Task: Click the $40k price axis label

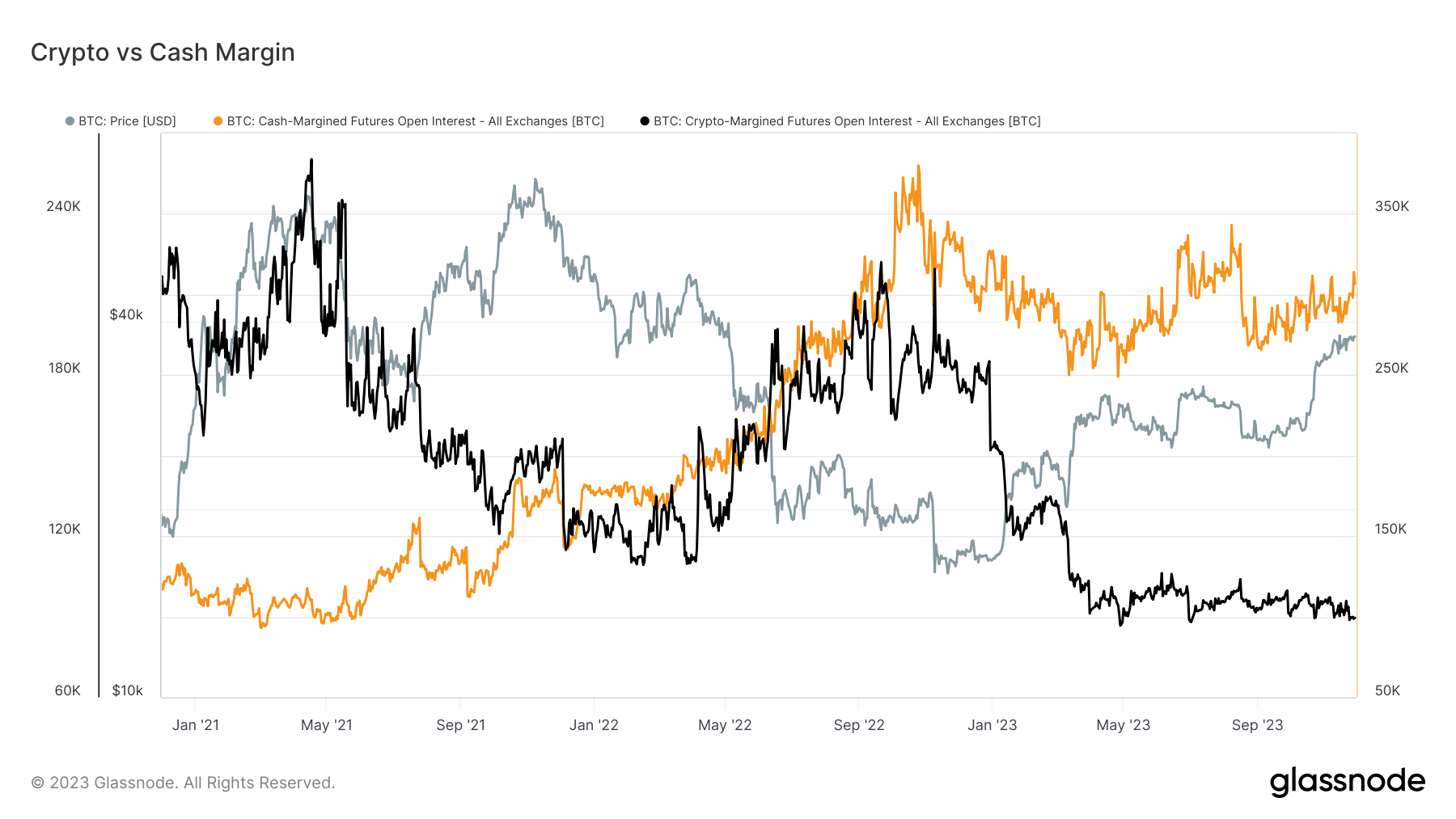Action: (126, 315)
